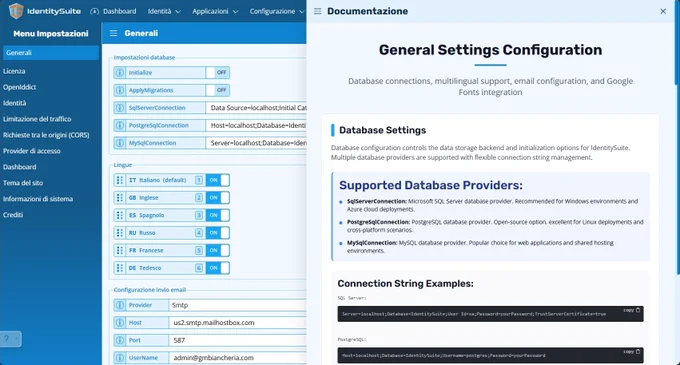Click the Database Settings heading
Viewport: 680px width, 365px height.
tap(382, 130)
